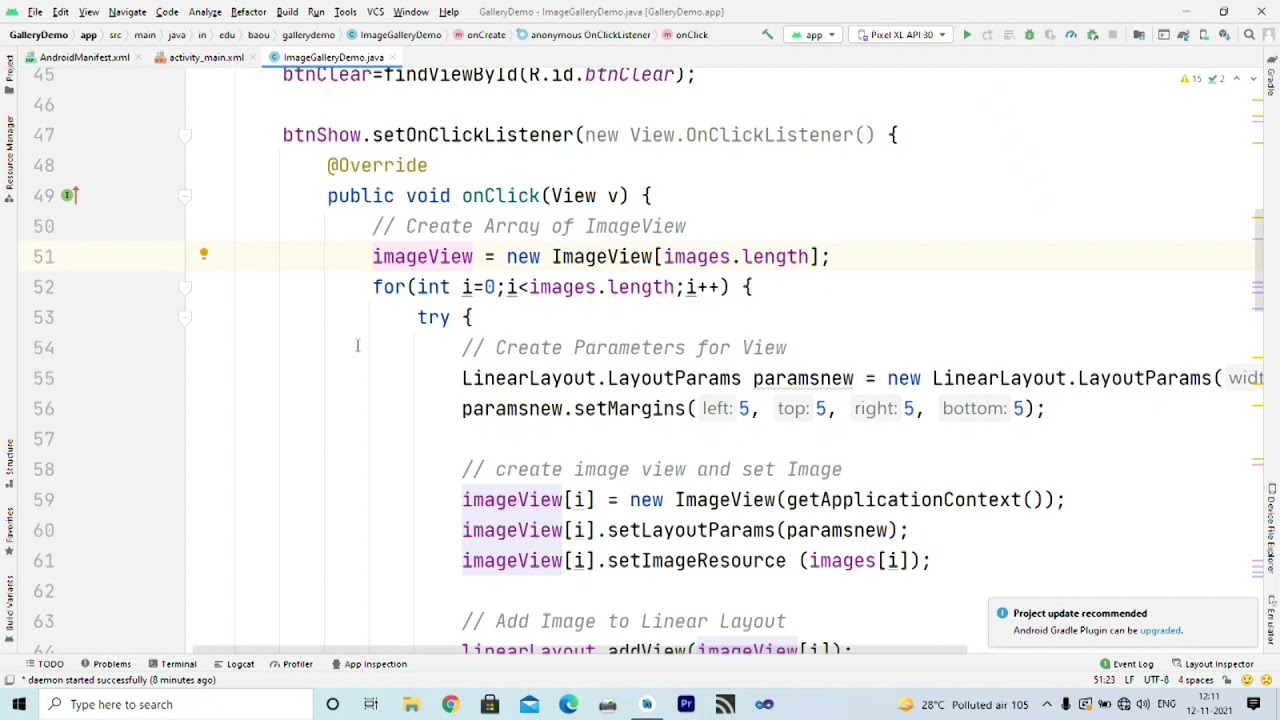Image resolution: width=1280 pixels, height=720 pixels.
Task: Collapse the try block fold at line 53
Action: (x=185, y=317)
